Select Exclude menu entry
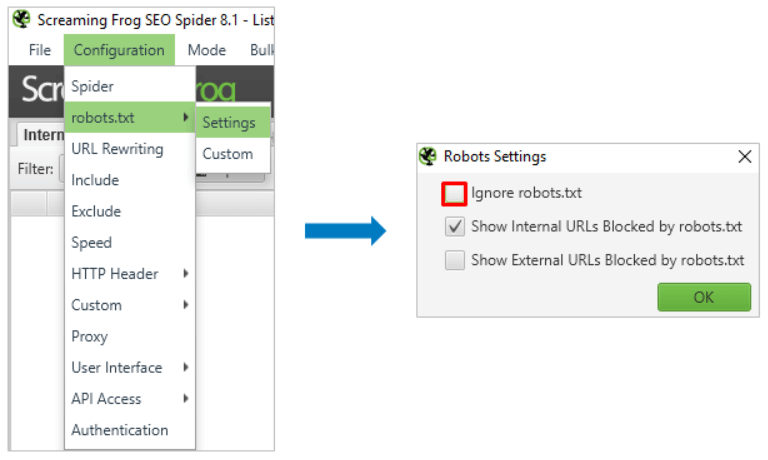This screenshot has width=768, height=460. 130,211
